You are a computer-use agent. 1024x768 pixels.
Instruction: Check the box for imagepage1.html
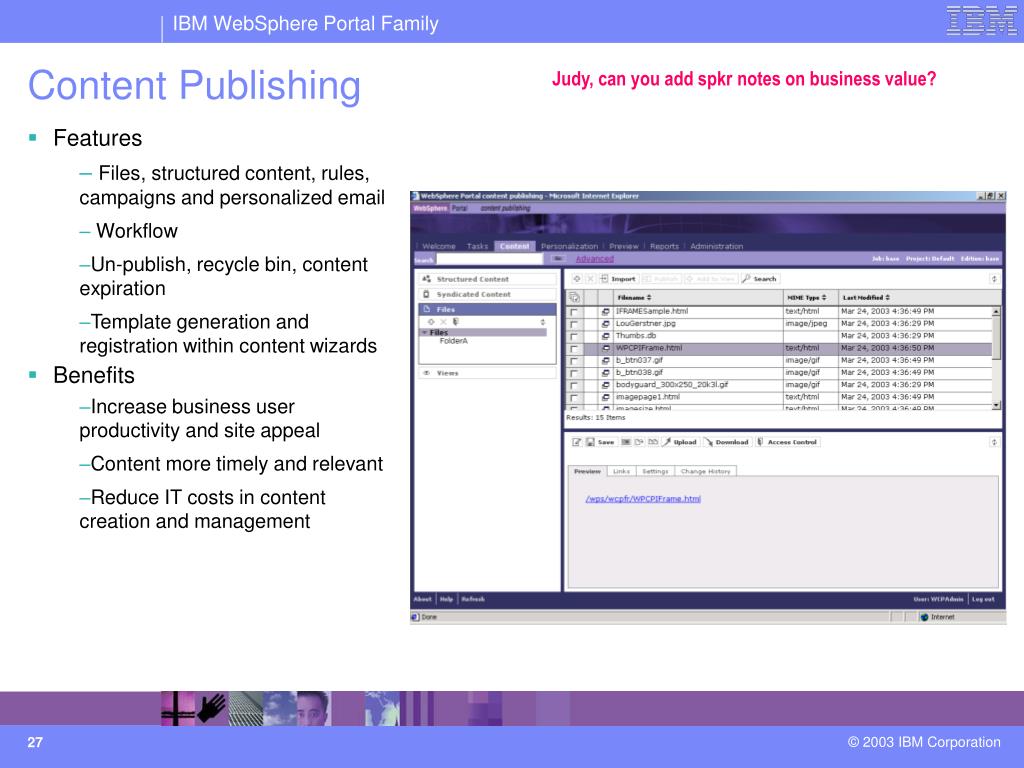point(574,398)
